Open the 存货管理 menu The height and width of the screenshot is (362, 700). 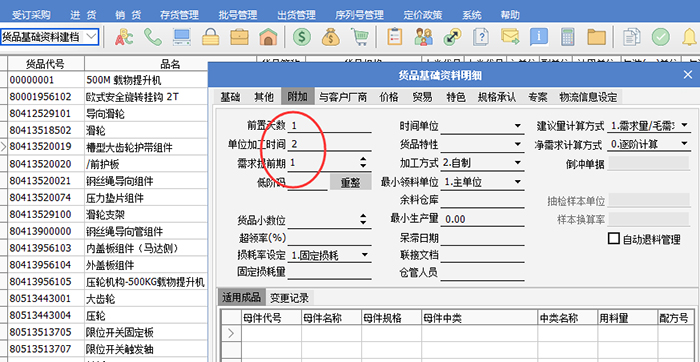[179, 15]
